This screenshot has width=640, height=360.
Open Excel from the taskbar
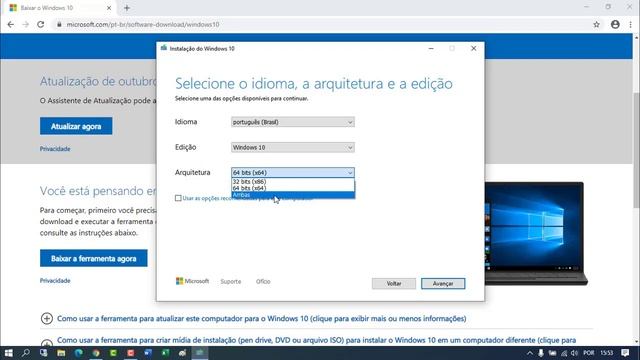pos(165,353)
